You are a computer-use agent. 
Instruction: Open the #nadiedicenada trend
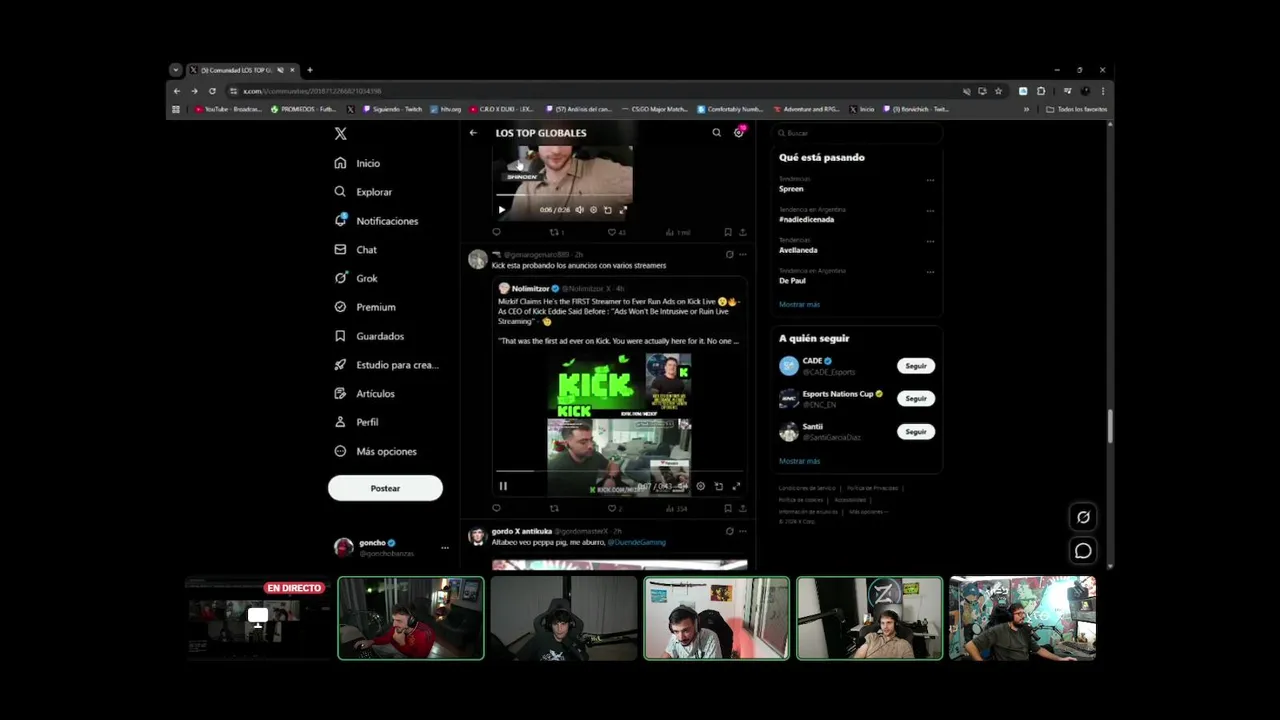tap(806, 219)
